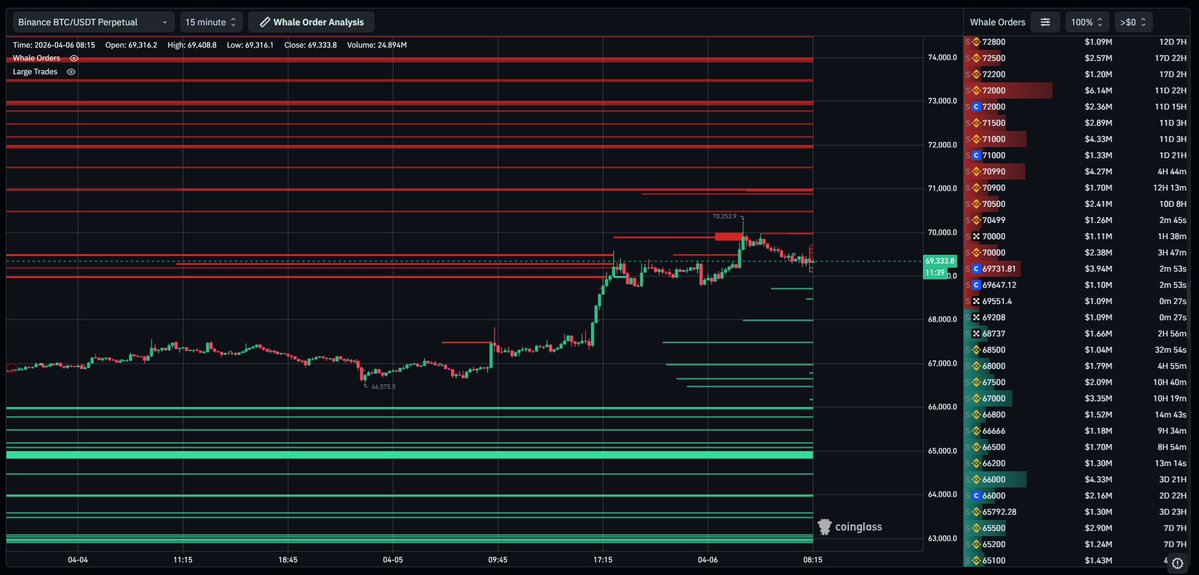Click the 17D 22H duration on the 72500 row

click(x=1171, y=58)
